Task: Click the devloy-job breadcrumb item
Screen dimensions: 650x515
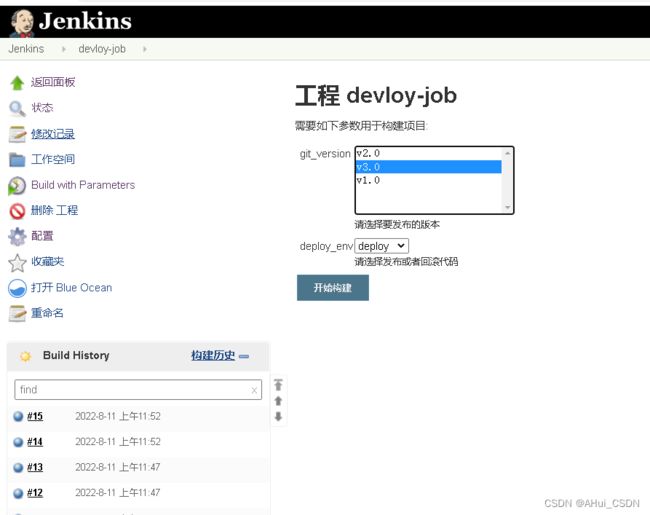Action: 102,49
